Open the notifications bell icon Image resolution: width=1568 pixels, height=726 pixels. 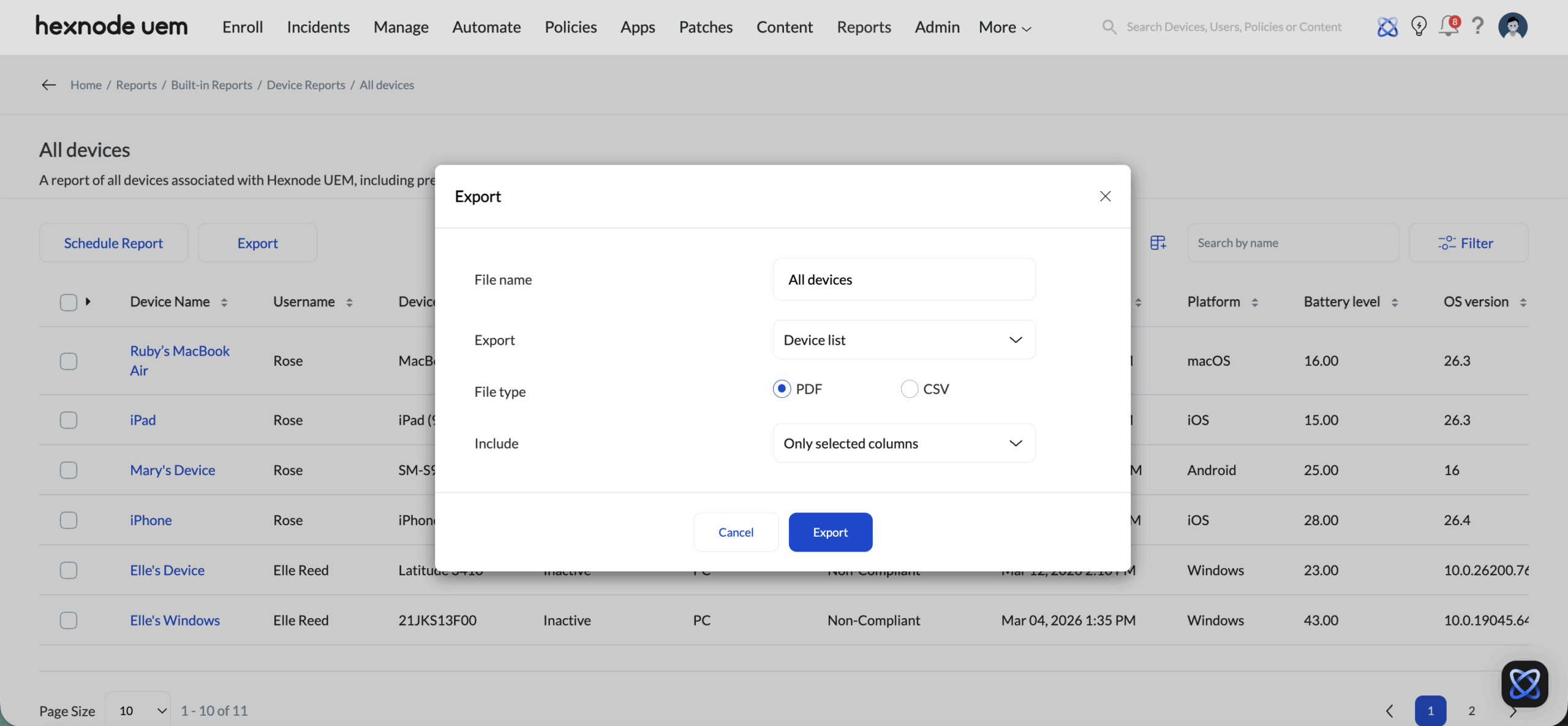1449,26
